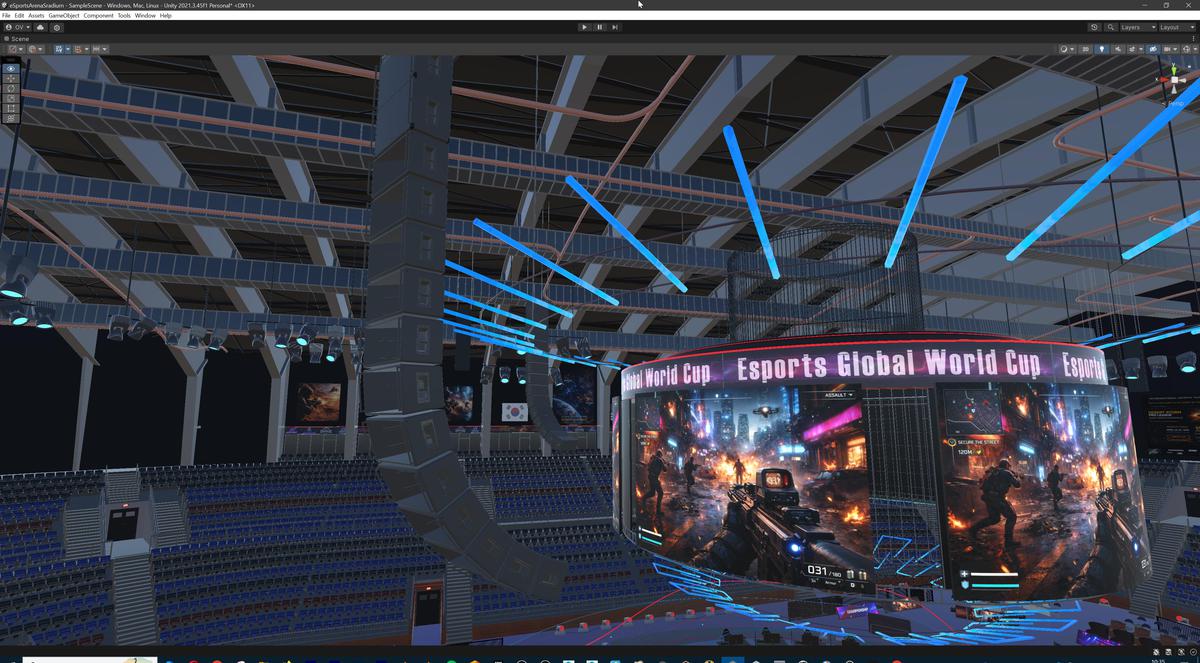Screen dimensions: 1200x663
Task: Open the global search magnifier
Action: (1111, 27)
